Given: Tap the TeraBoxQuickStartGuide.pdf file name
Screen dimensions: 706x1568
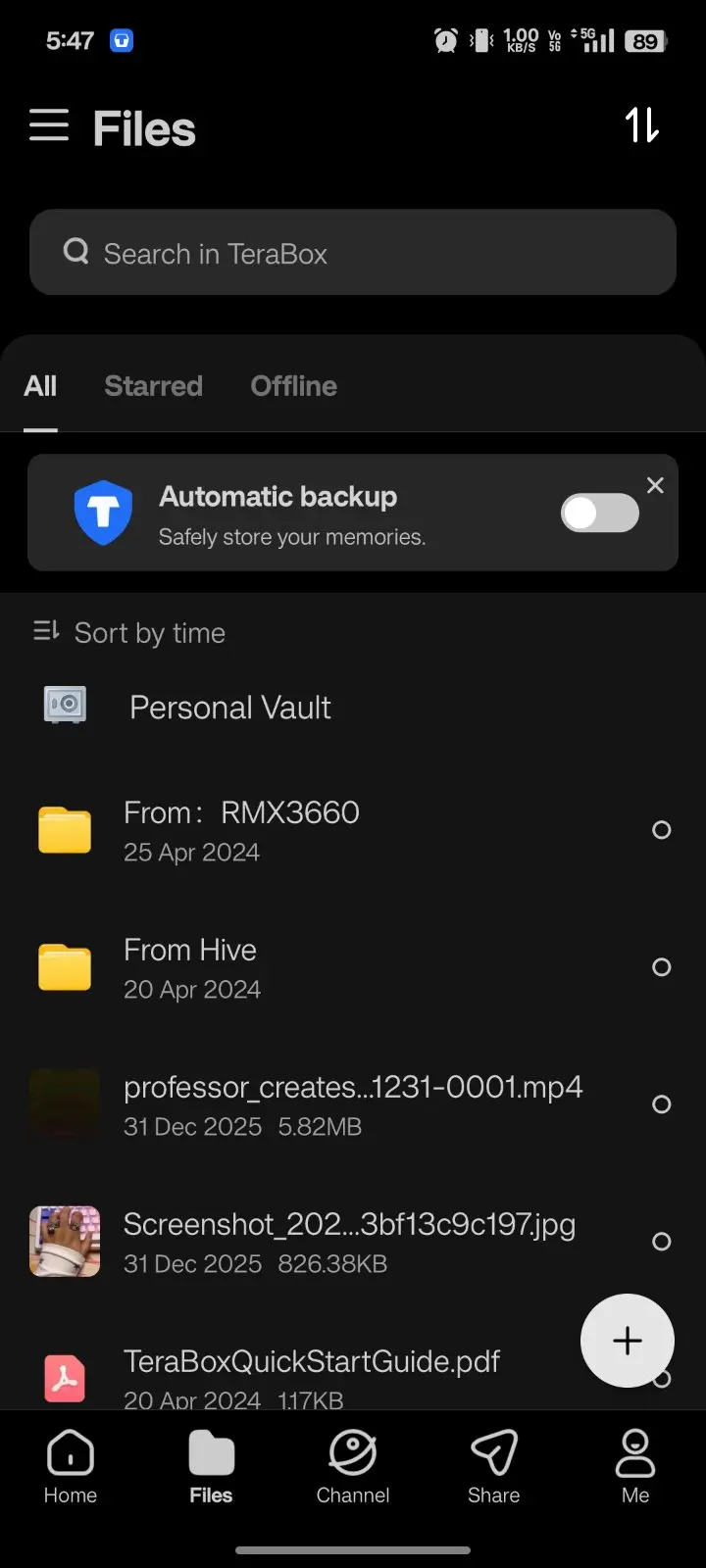Looking at the screenshot, I should (x=312, y=1361).
